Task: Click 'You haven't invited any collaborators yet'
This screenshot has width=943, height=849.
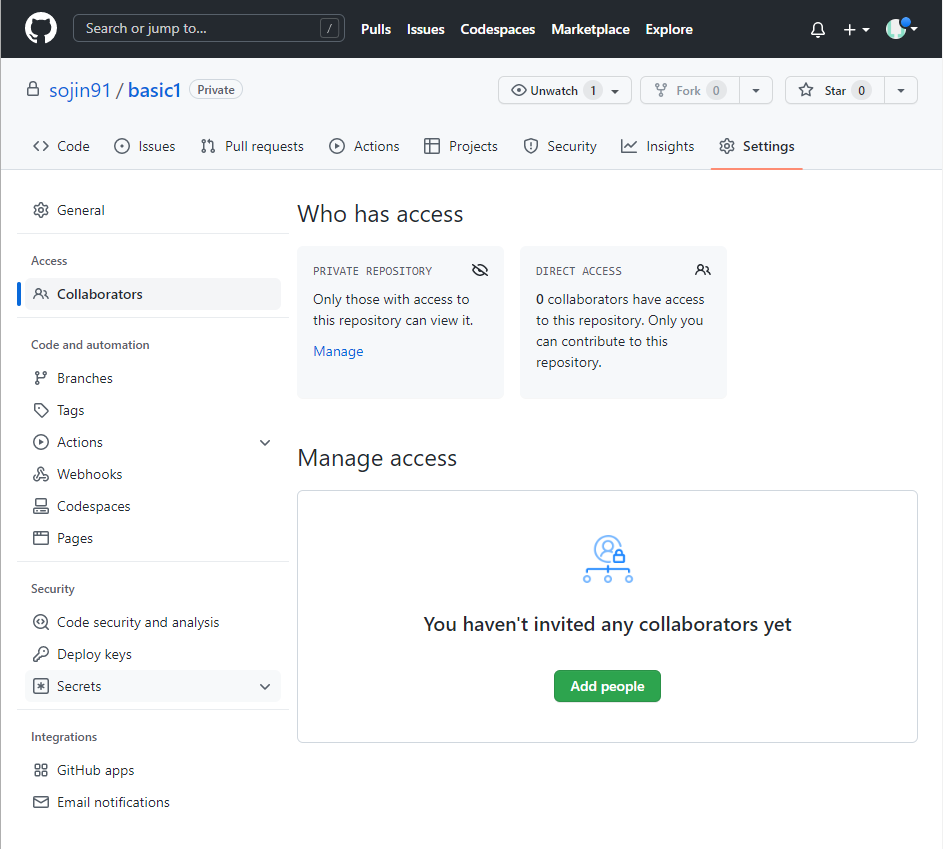Action: point(607,624)
